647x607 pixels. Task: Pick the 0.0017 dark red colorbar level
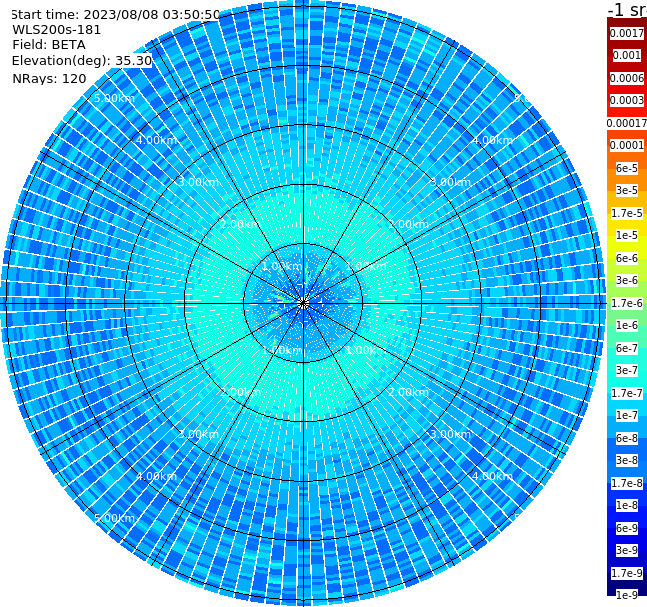(x=627, y=33)
